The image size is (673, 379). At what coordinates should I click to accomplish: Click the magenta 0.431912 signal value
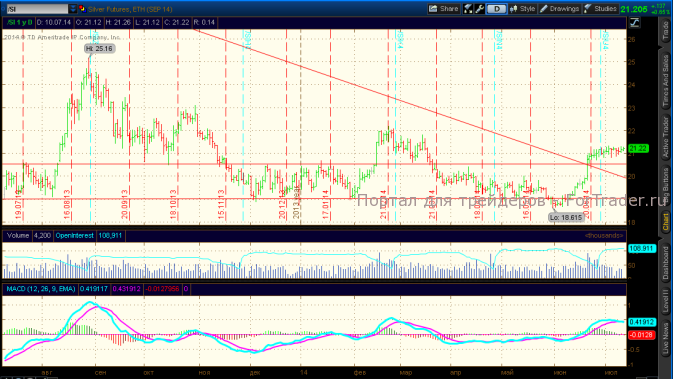pyautogui.click(x=126, y=289)
